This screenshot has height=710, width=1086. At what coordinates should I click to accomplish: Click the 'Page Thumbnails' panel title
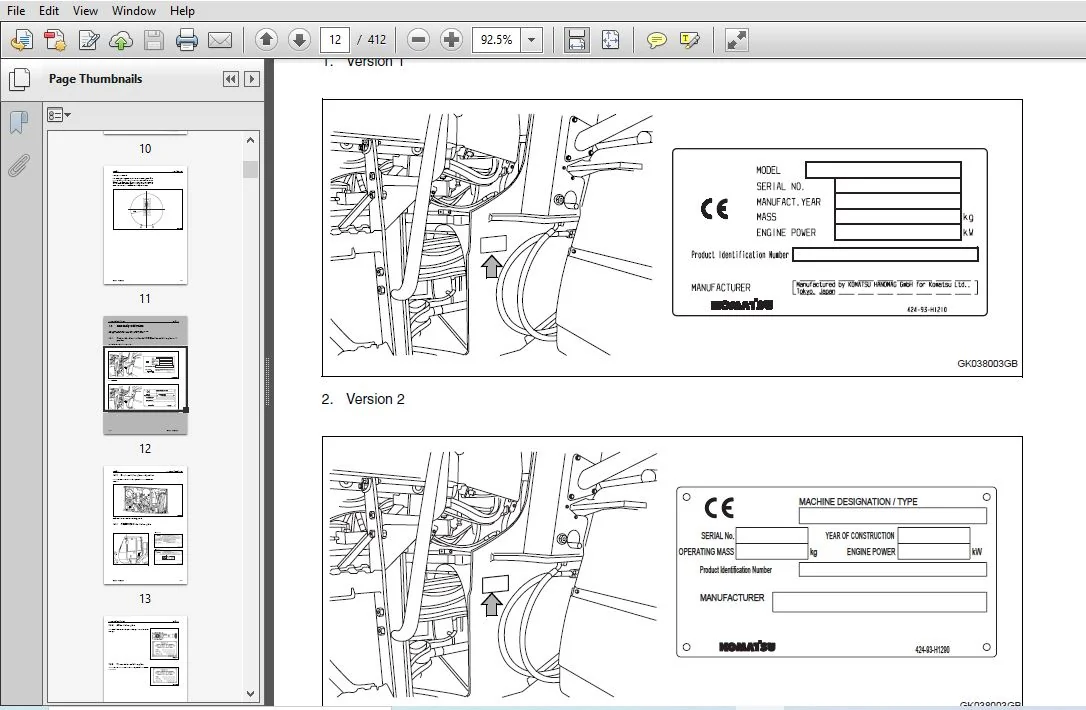pyautogui.click(x=96, y=79)
